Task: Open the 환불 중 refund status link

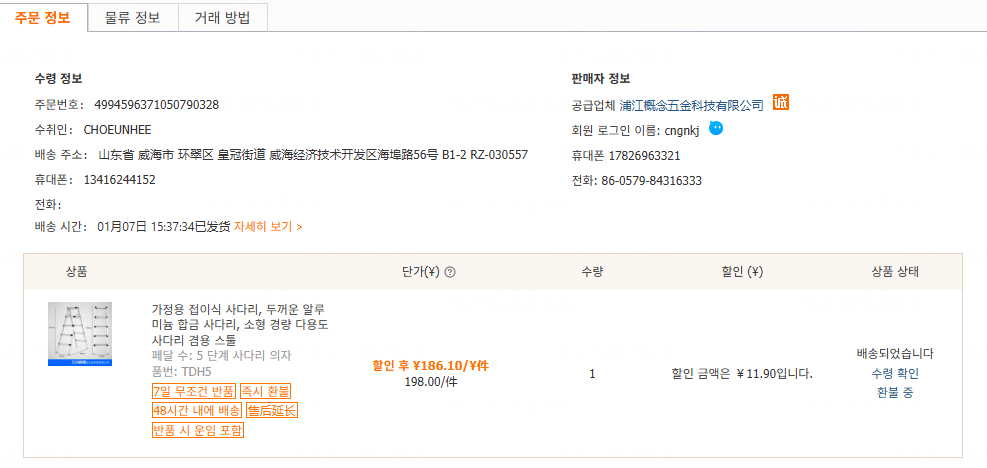Action: point(895,392)
